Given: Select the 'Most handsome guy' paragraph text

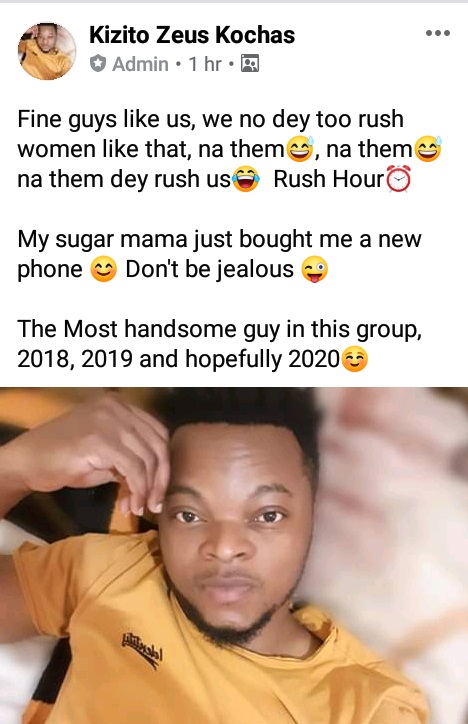Looking at the screenshot, I should (220, 344).
